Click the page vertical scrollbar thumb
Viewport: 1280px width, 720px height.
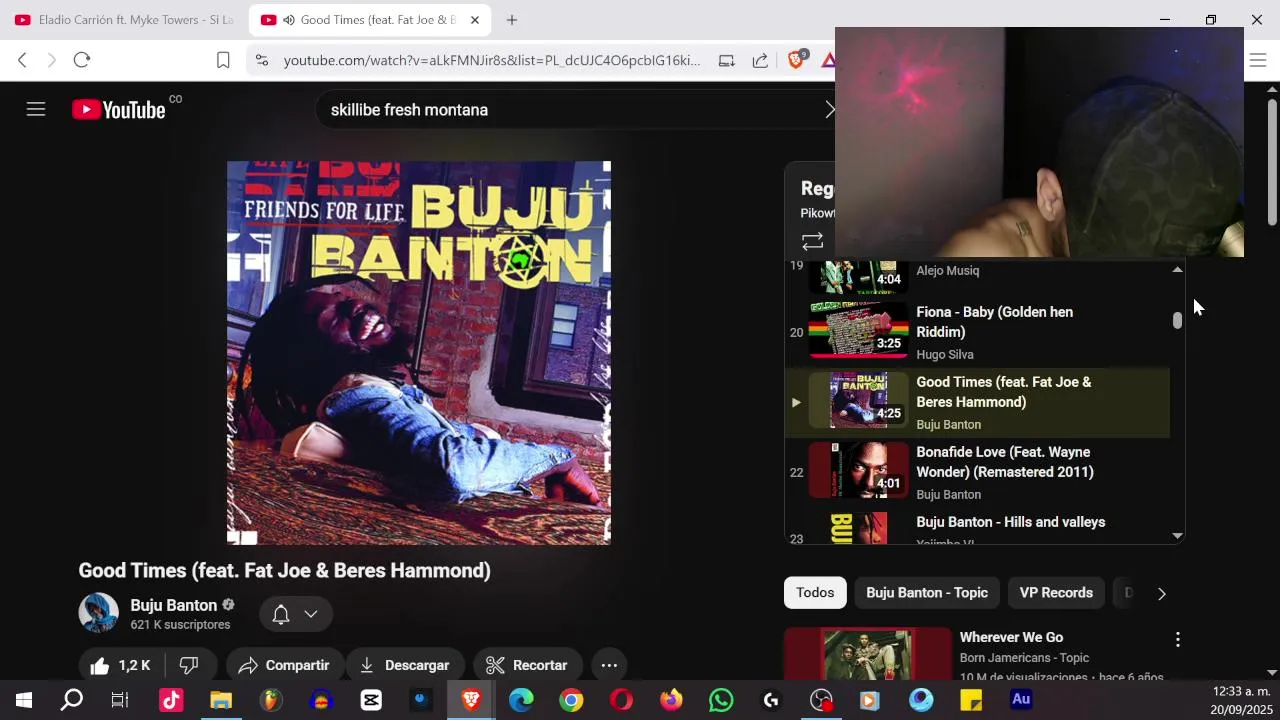[x=1272, y=160]
